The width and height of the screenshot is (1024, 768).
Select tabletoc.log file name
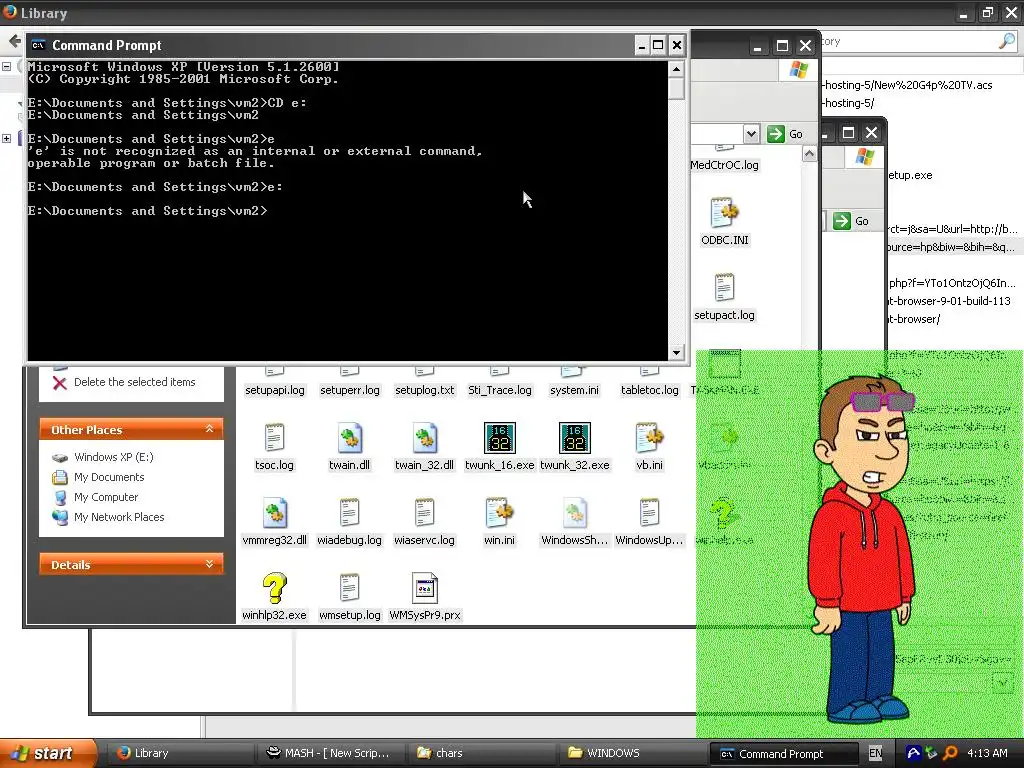649,390
